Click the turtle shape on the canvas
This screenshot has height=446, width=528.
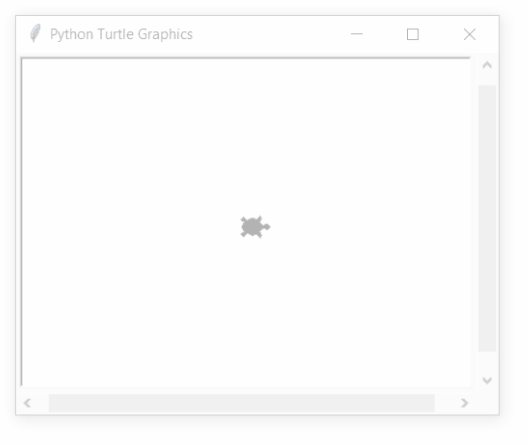click(x=255, y=227)
